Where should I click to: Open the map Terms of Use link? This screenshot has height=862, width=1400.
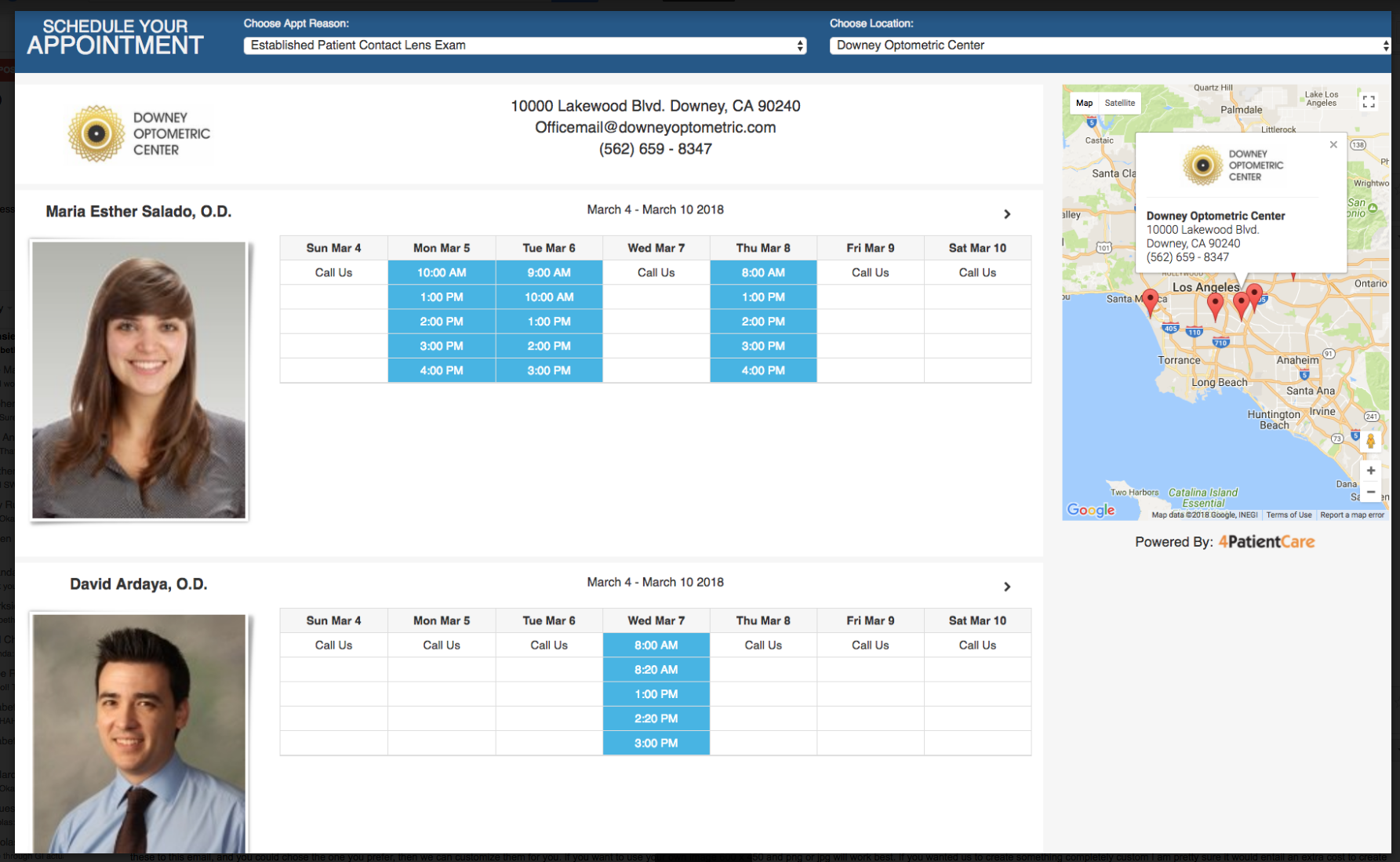[1289, 515]
